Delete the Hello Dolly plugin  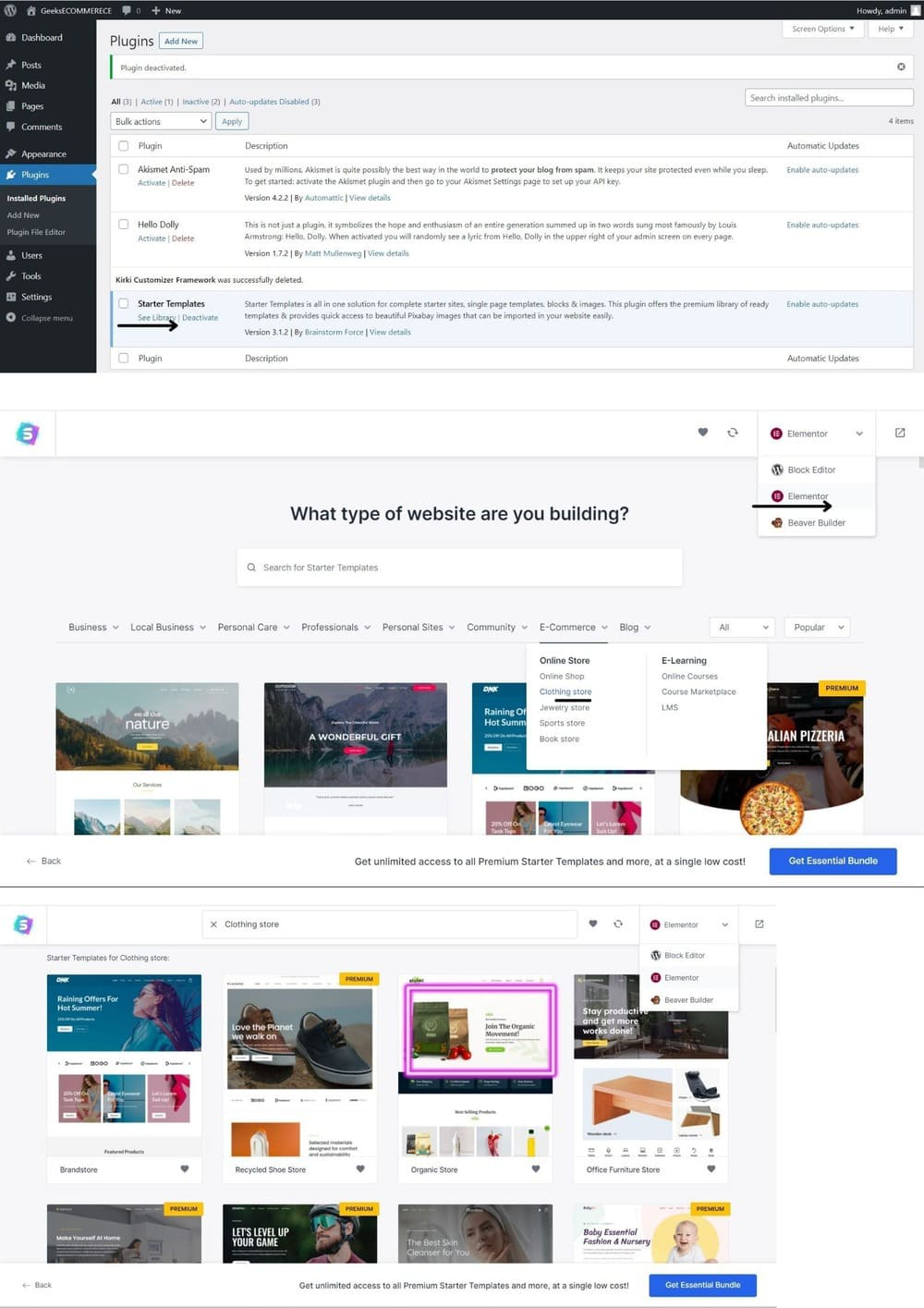pos(183,238)
